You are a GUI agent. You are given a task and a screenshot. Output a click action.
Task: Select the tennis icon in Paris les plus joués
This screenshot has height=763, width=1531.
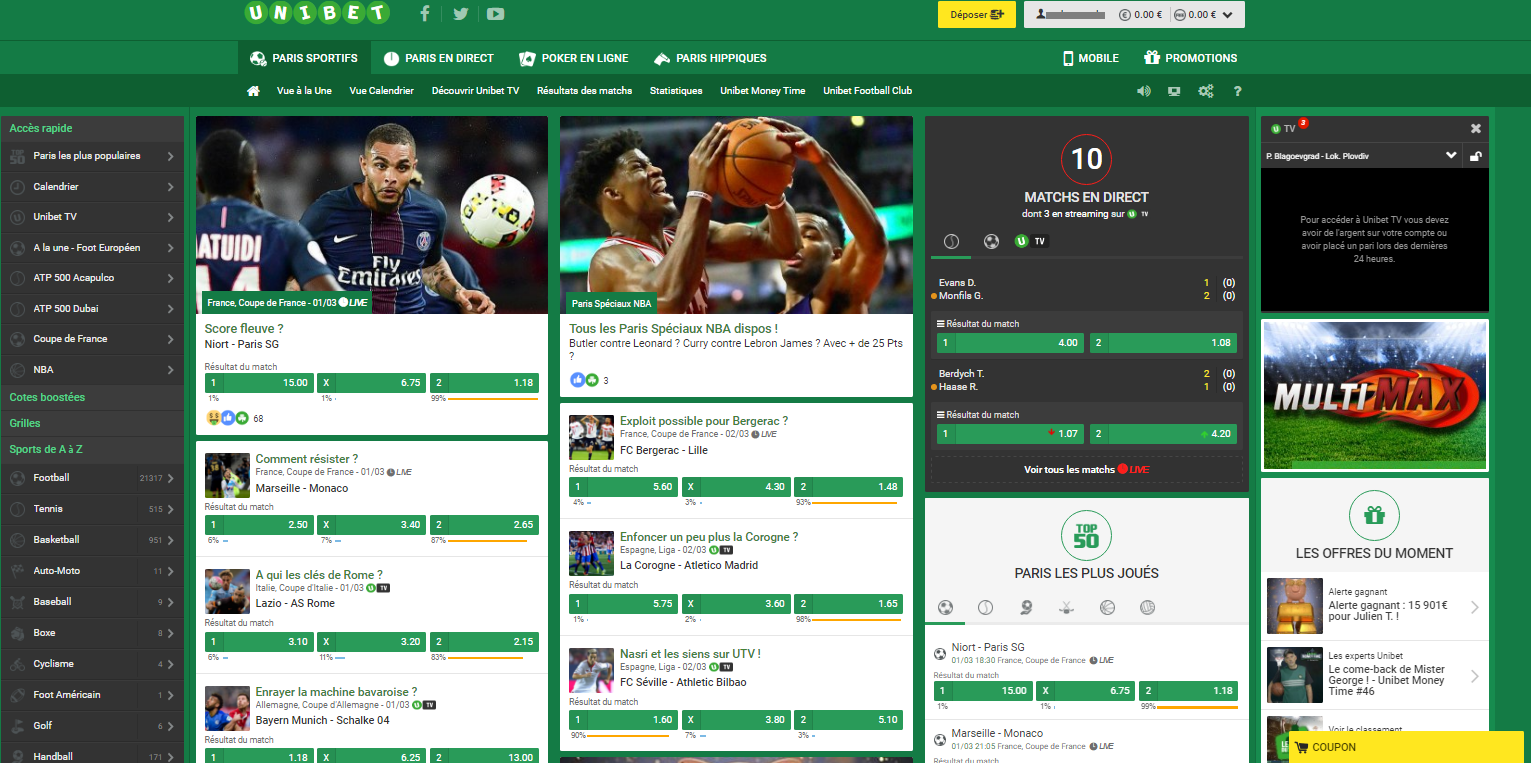point(985,607)
